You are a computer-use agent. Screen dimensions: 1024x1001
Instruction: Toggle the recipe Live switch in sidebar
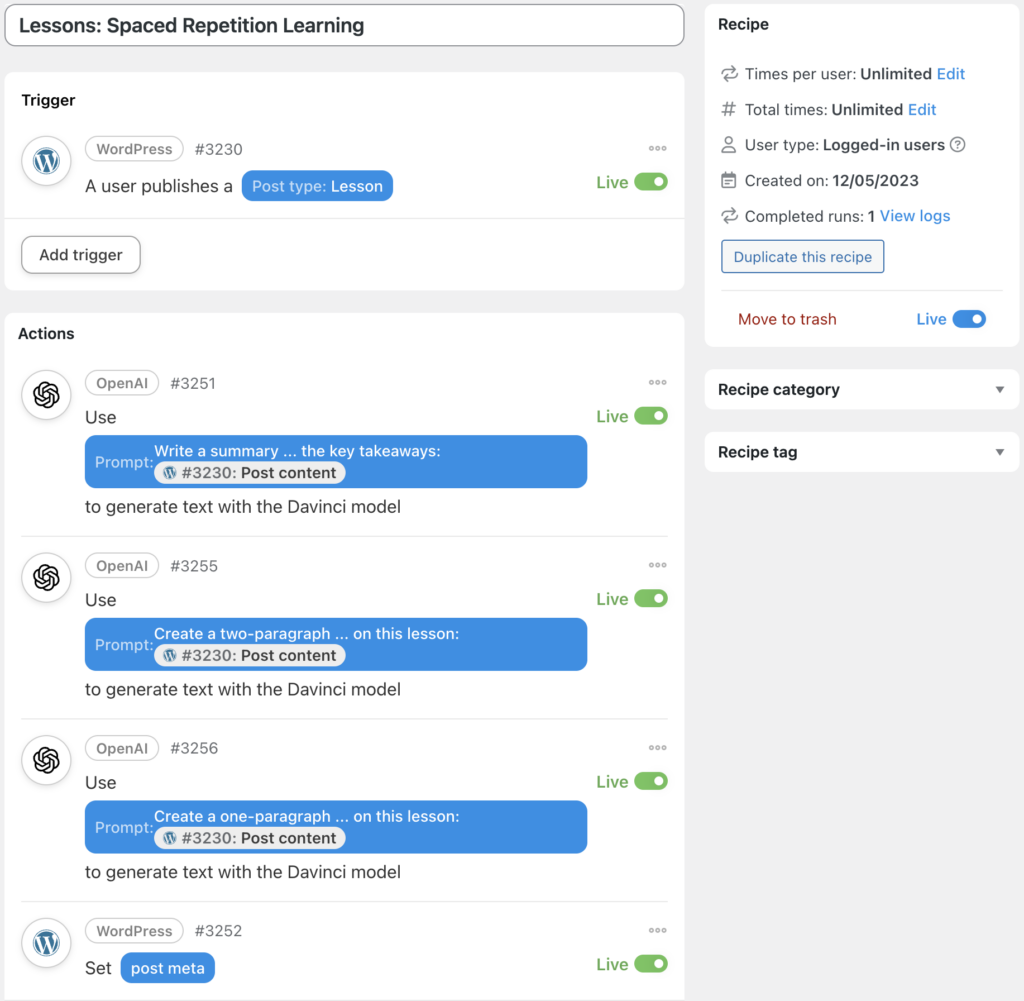tap(968, 319)
